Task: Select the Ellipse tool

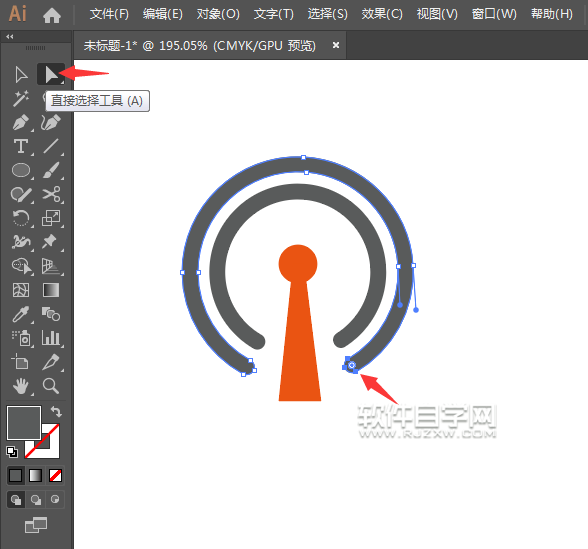Action: [21, 170]
